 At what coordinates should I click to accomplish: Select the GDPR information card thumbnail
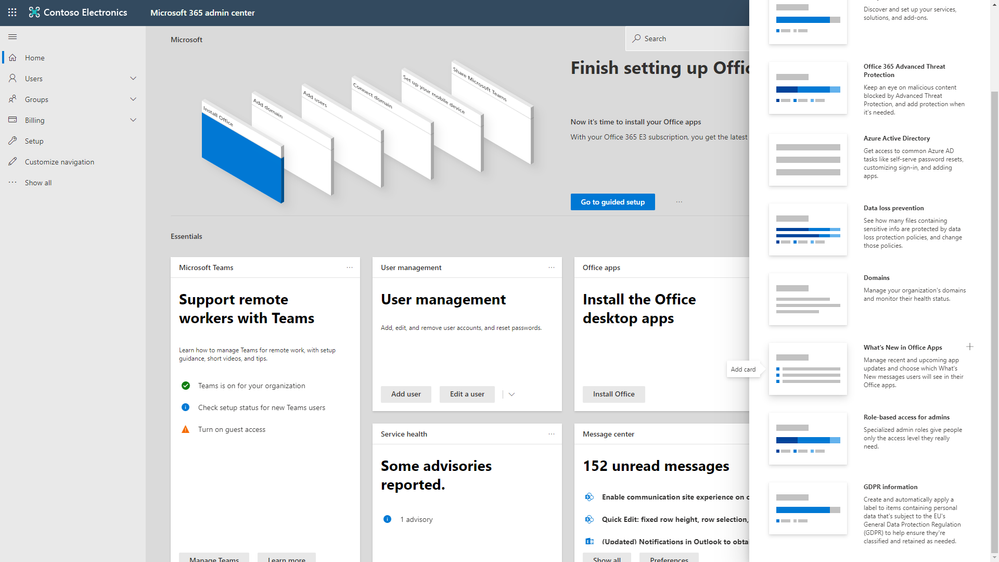tap(808, 508)
